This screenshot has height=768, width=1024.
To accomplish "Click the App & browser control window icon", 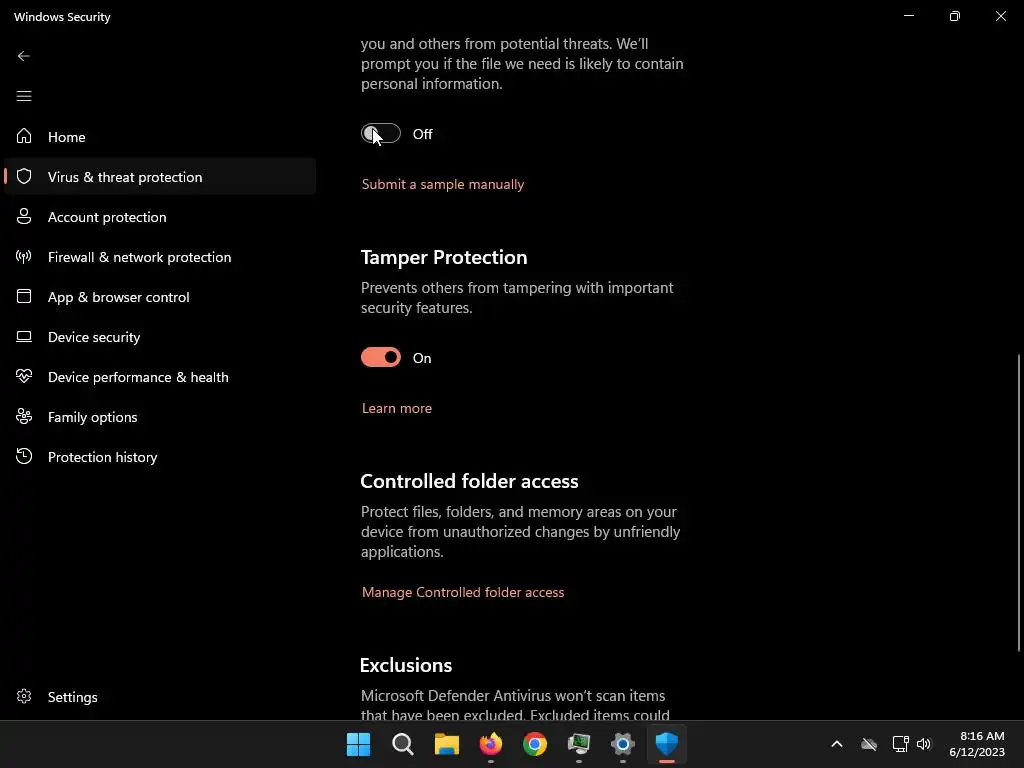I will coord(24,296).
